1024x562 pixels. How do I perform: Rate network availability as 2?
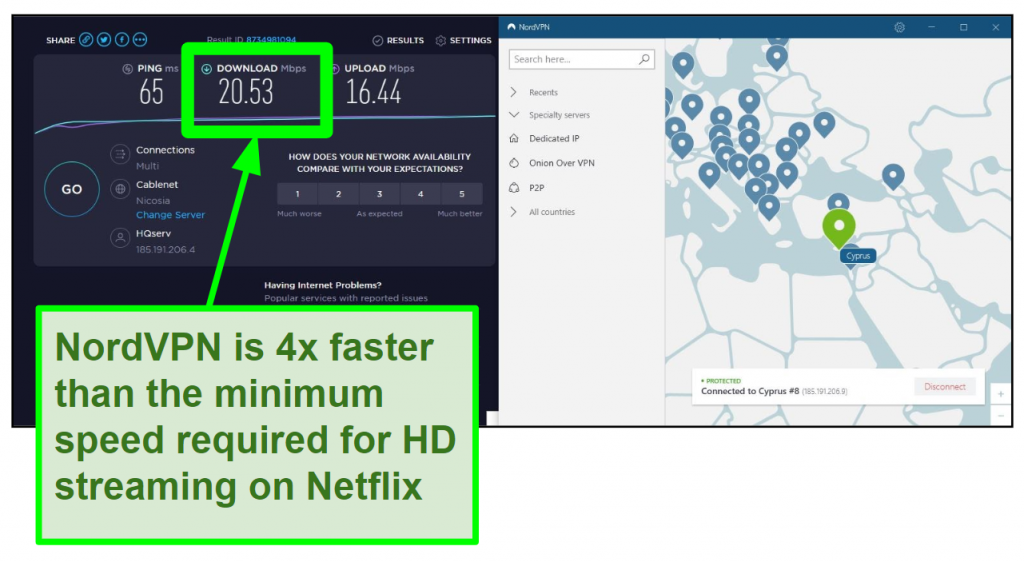(x=338, y=194)
